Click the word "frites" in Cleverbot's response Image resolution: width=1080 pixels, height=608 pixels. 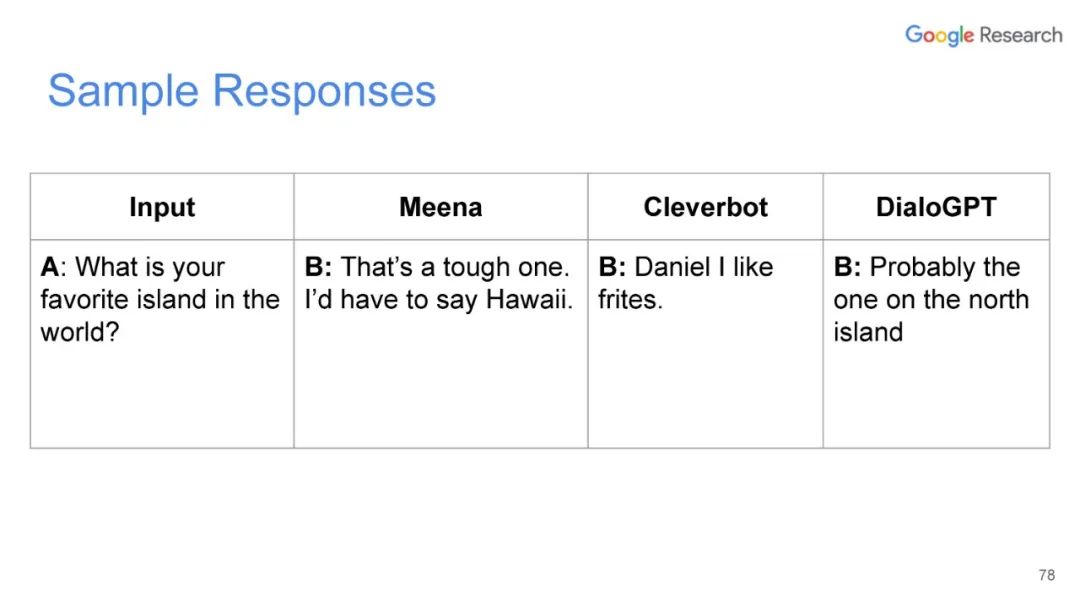(x=628, y=299)
